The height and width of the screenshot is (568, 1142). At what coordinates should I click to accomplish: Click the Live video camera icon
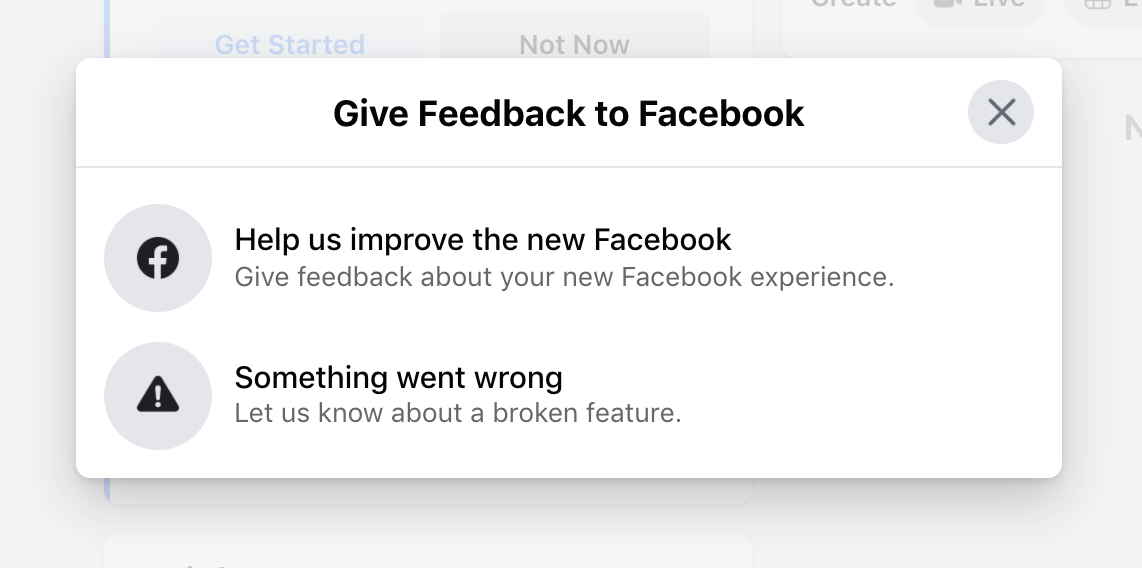click(946, 4)
